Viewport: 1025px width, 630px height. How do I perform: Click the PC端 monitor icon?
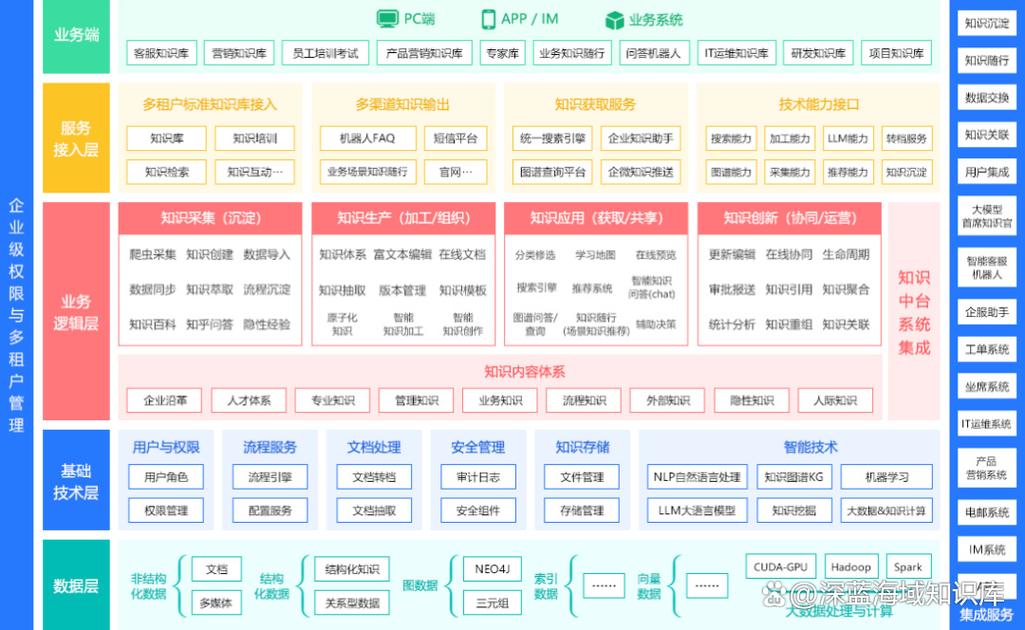pyautogui.click(x=387, y=19)
